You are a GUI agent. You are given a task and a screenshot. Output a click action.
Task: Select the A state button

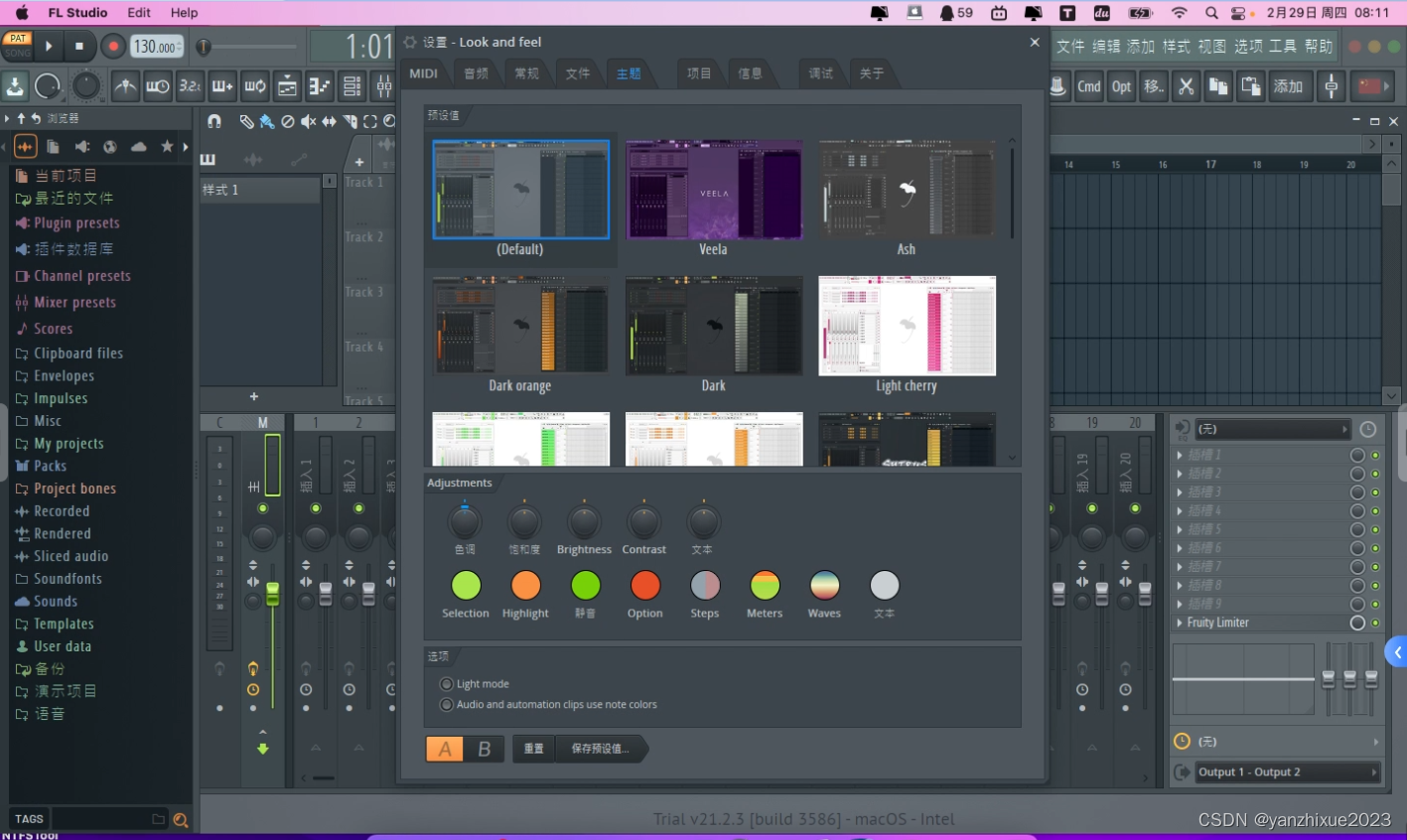[445, 749]
